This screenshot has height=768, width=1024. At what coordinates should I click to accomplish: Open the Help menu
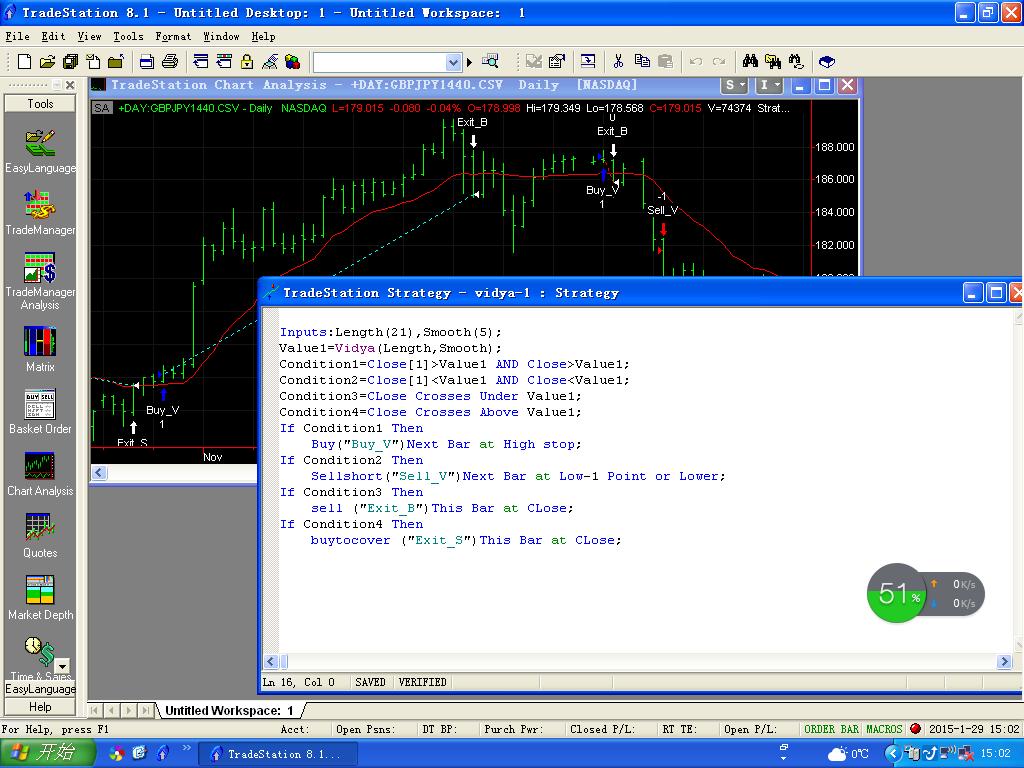263,37
